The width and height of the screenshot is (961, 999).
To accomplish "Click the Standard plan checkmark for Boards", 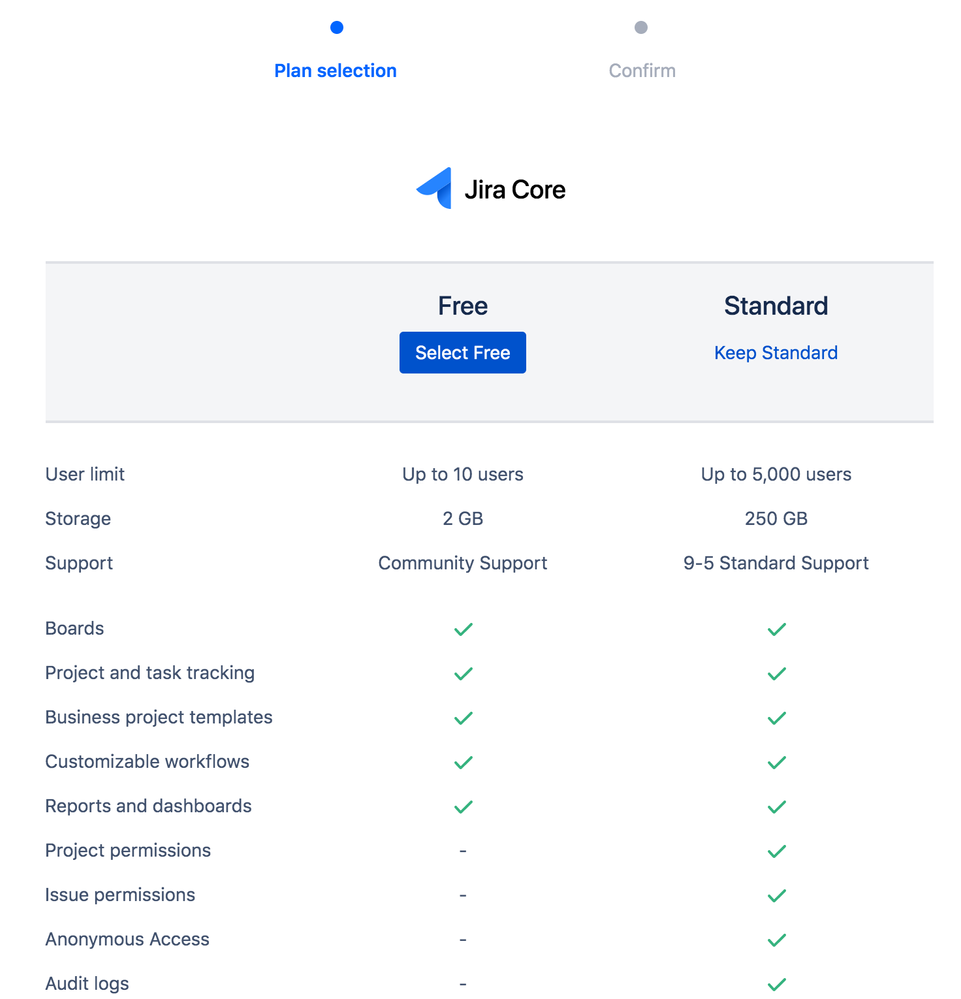I will tap(776, 629).
